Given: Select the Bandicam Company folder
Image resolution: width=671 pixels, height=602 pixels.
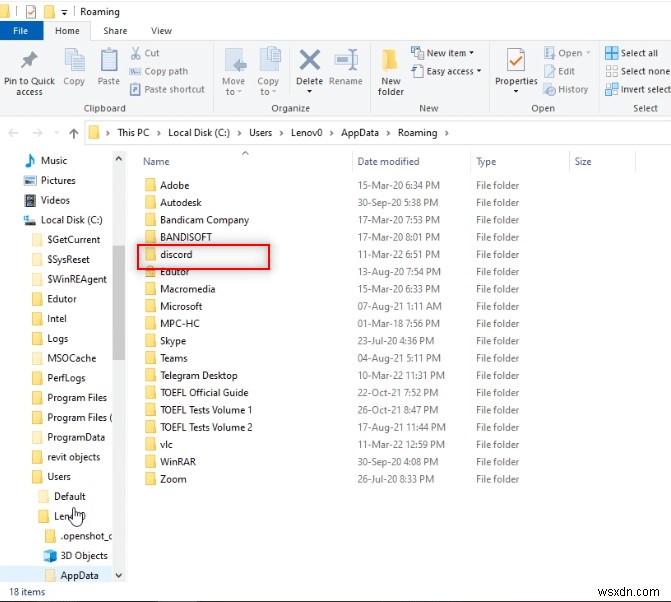Looking at the screenshot, I should coord(197,220).
